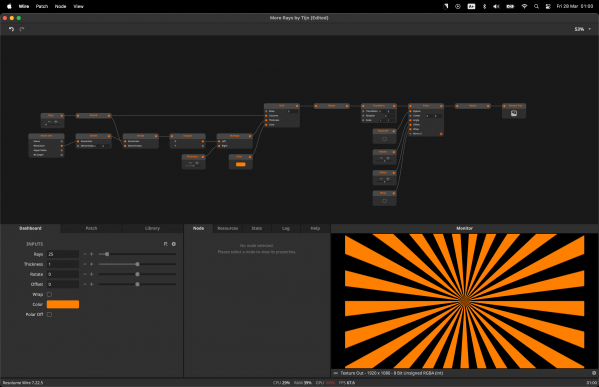Open the Stats tab
The image size is (599, 387).
click(x=257, y=228)
